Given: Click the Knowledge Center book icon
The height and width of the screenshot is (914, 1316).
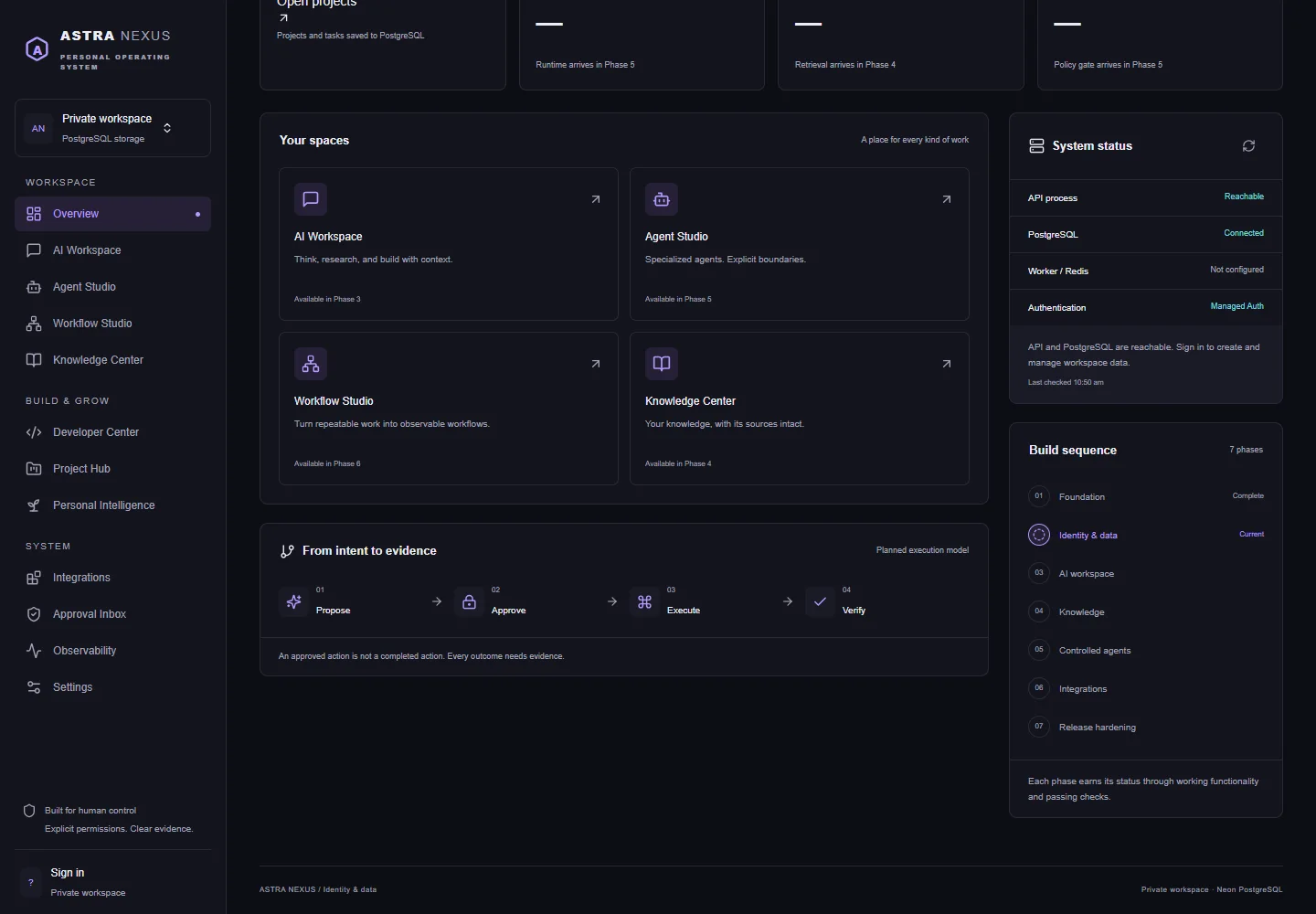Looking at the screenshot, I should tap(662, 364).
